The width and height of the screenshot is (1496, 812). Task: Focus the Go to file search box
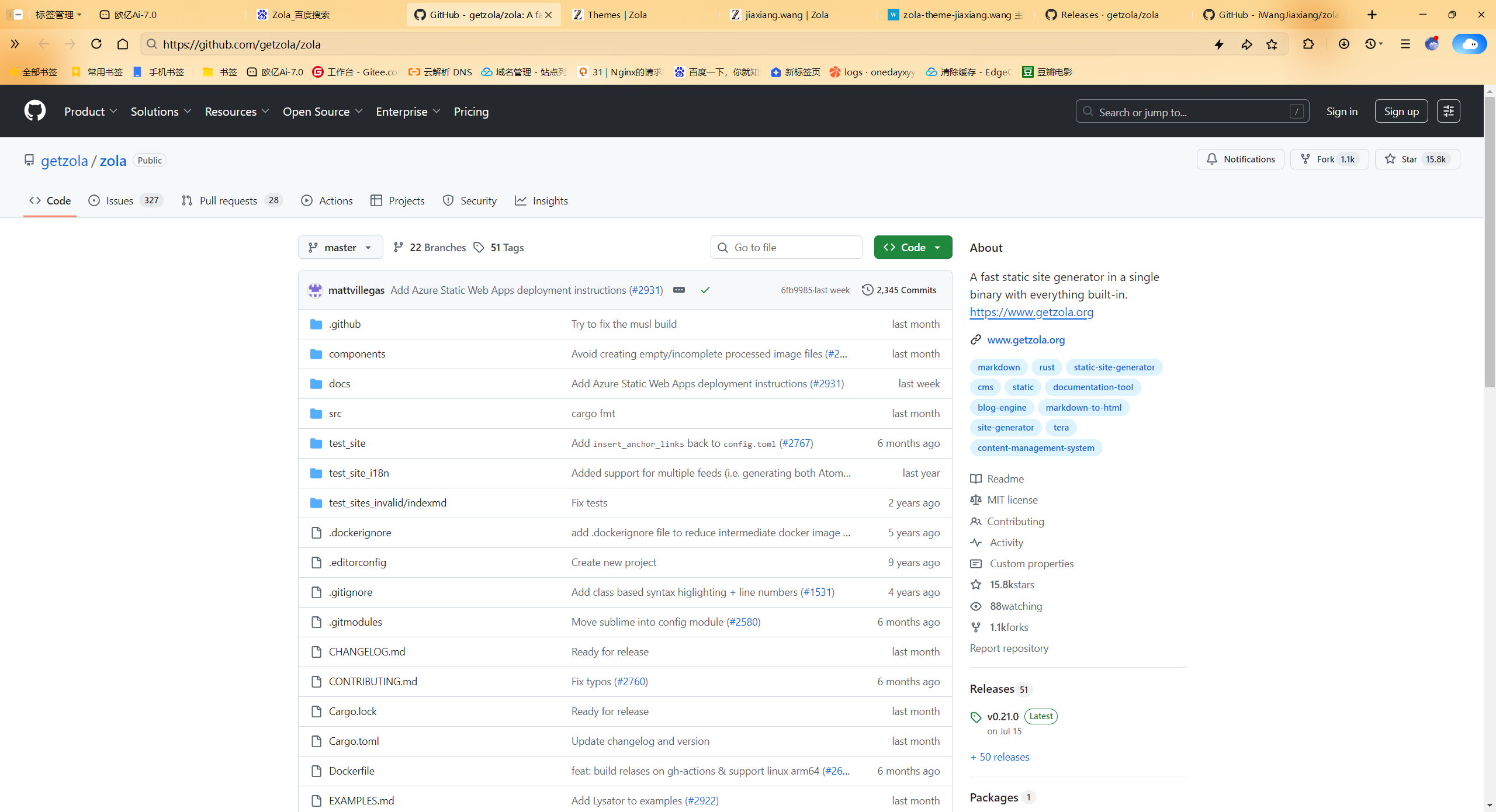(786, 248)
